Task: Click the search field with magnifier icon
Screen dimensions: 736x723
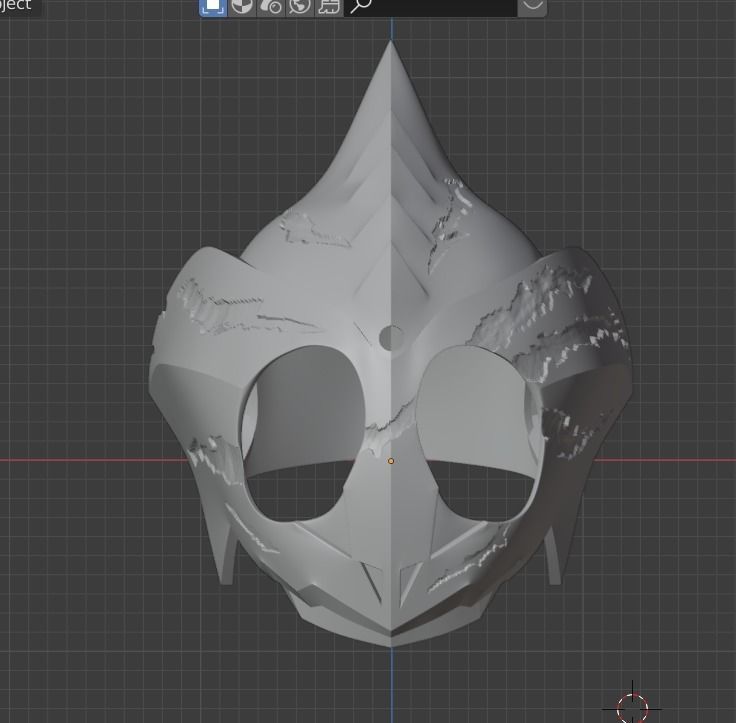Action: pyautogui.click(x=430, y=7)
